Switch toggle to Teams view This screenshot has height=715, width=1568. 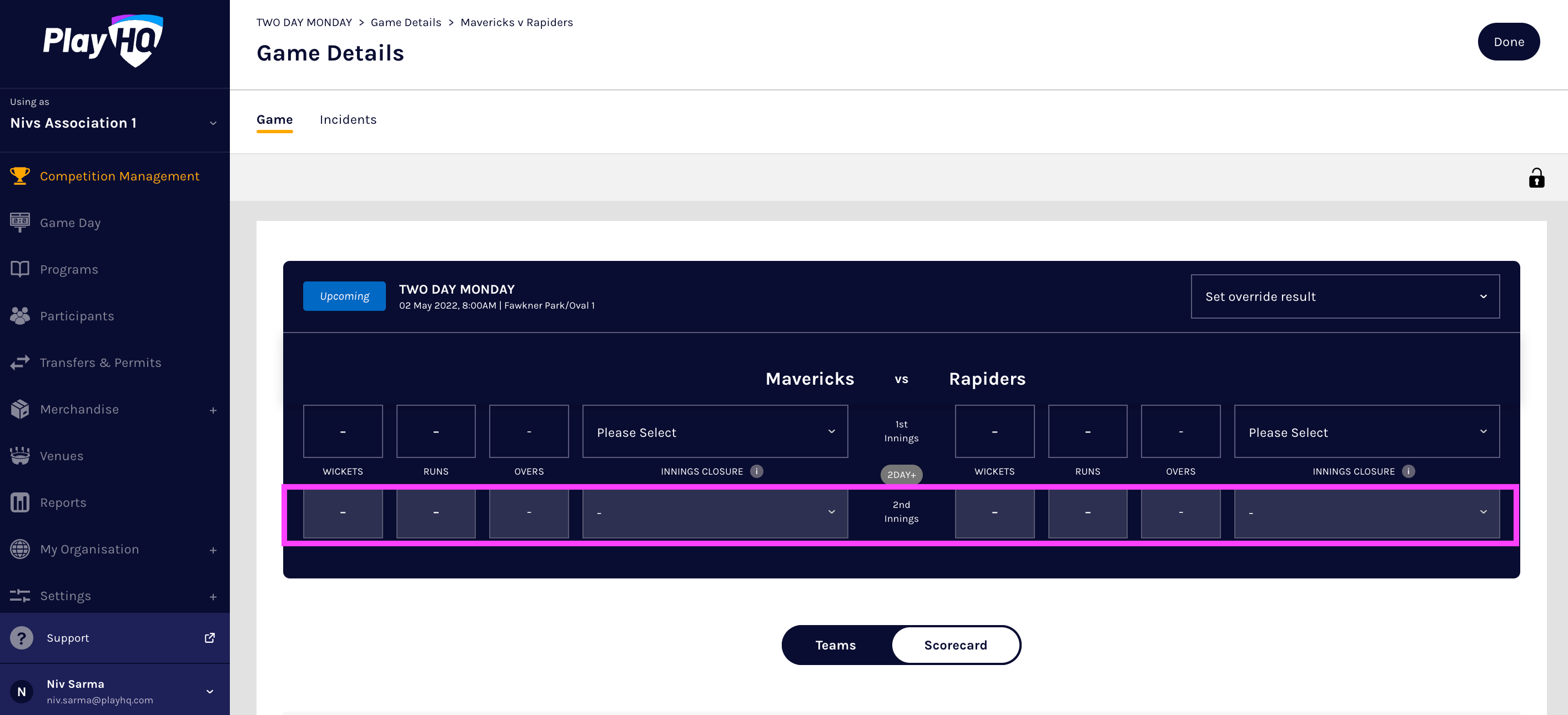pyautogui.click(x=835, y=645)
